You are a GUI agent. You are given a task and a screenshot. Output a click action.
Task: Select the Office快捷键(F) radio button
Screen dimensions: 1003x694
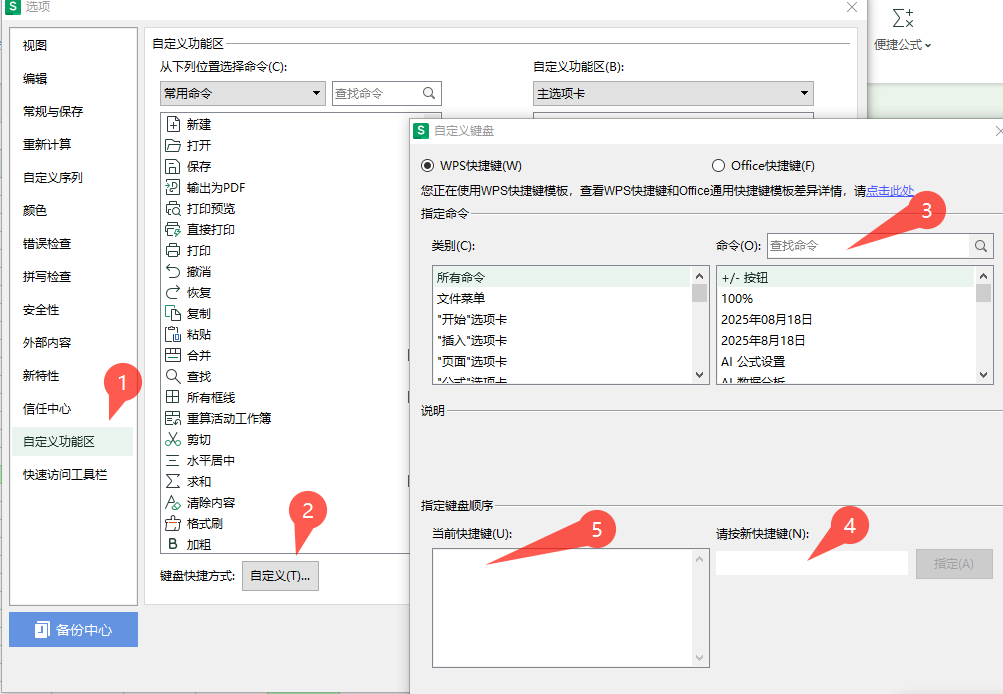pos(718,166)
